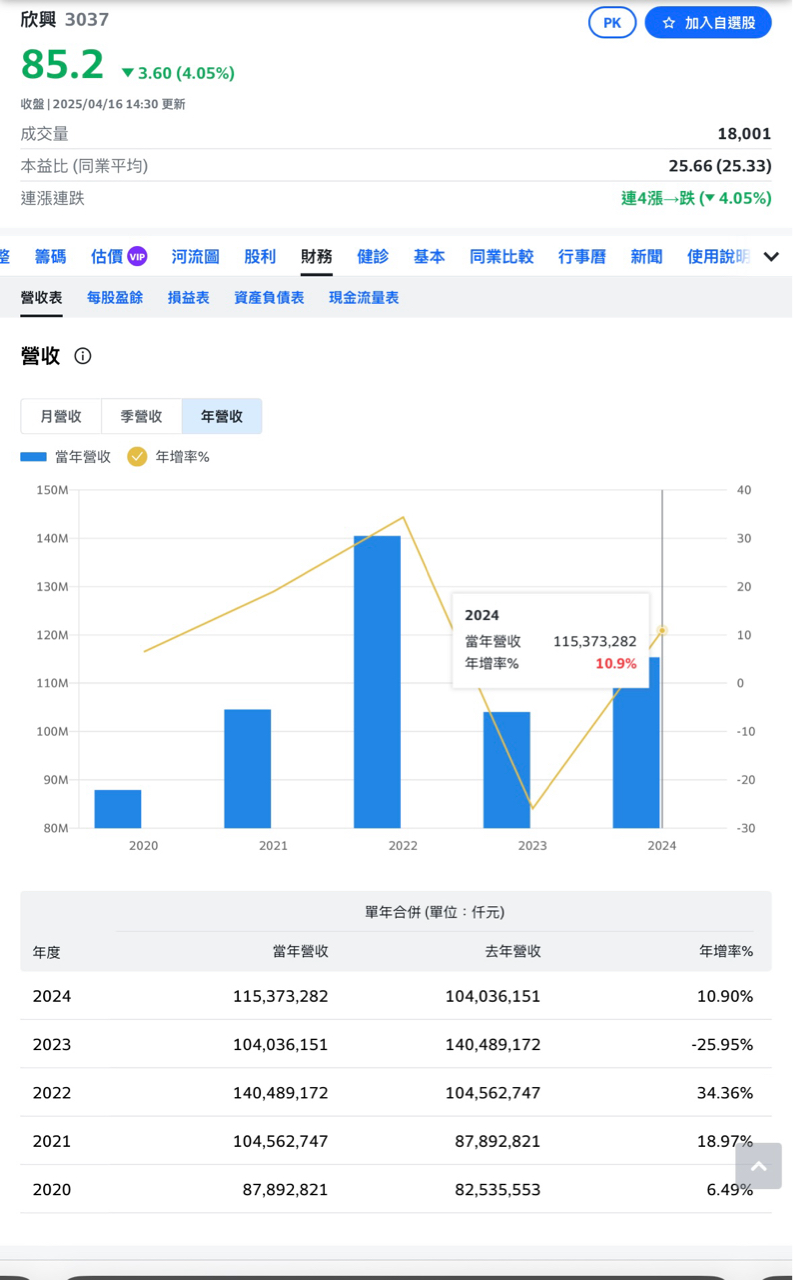Click the PK compare button
The width and height of the screenshot is (793, 1280).
tap(612, 23)
